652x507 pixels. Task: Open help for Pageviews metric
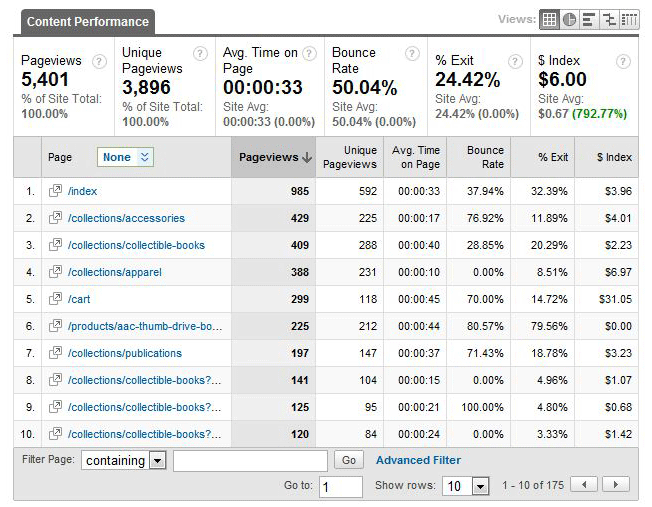click(99, 62)
